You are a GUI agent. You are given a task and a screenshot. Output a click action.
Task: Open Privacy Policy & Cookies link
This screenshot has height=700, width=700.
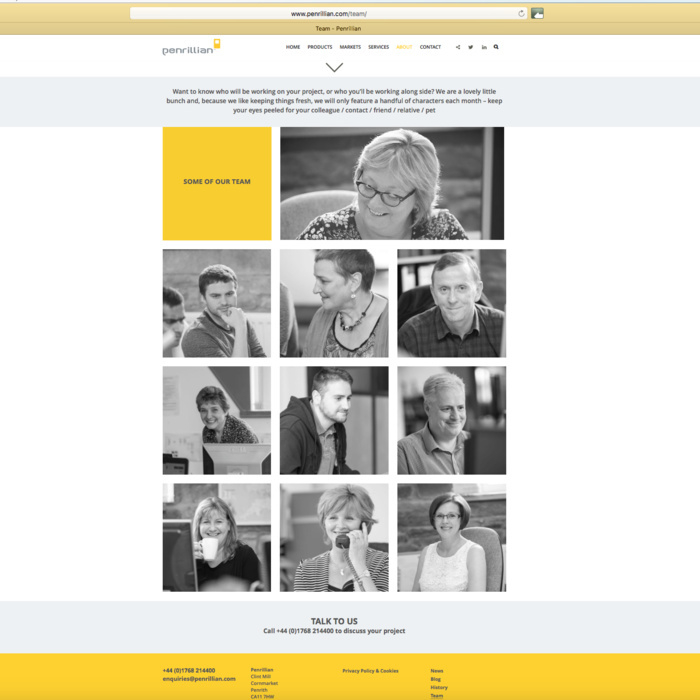click(371, 671)
